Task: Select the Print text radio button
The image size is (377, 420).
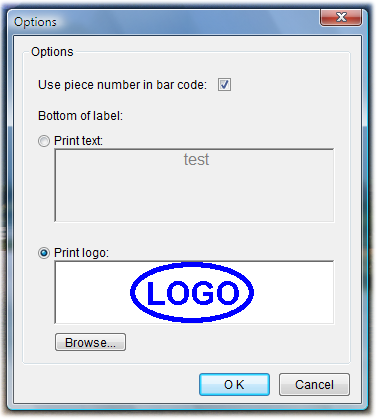Action: (44, 141)
